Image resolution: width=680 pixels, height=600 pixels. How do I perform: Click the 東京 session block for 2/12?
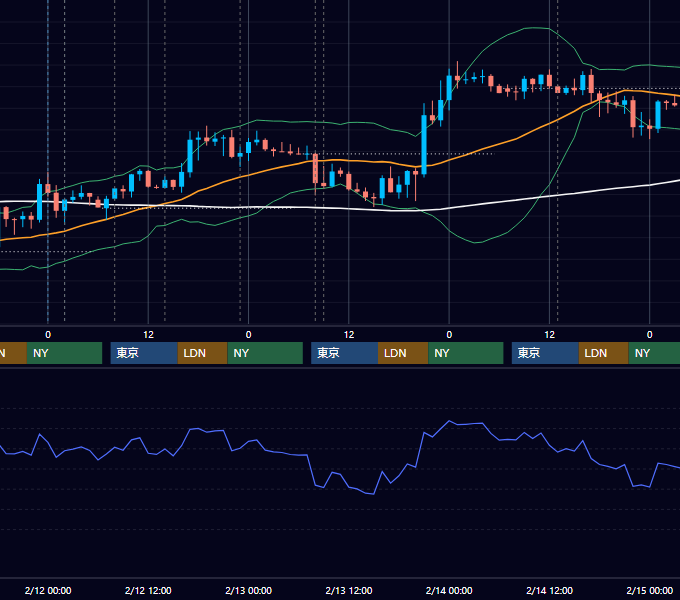pos(144,353)
